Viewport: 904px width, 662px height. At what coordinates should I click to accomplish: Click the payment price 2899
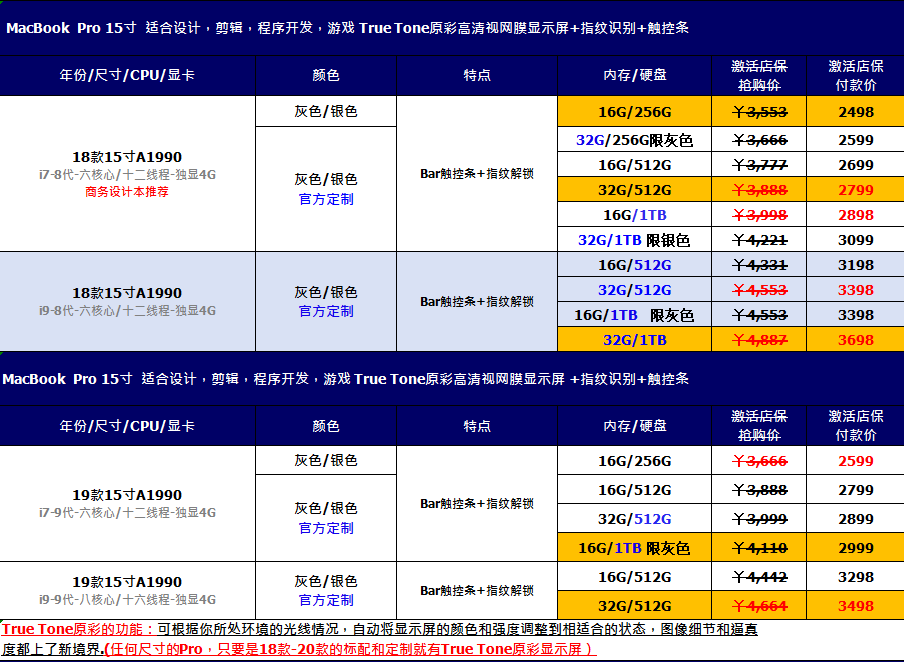[x=856, y=520]
